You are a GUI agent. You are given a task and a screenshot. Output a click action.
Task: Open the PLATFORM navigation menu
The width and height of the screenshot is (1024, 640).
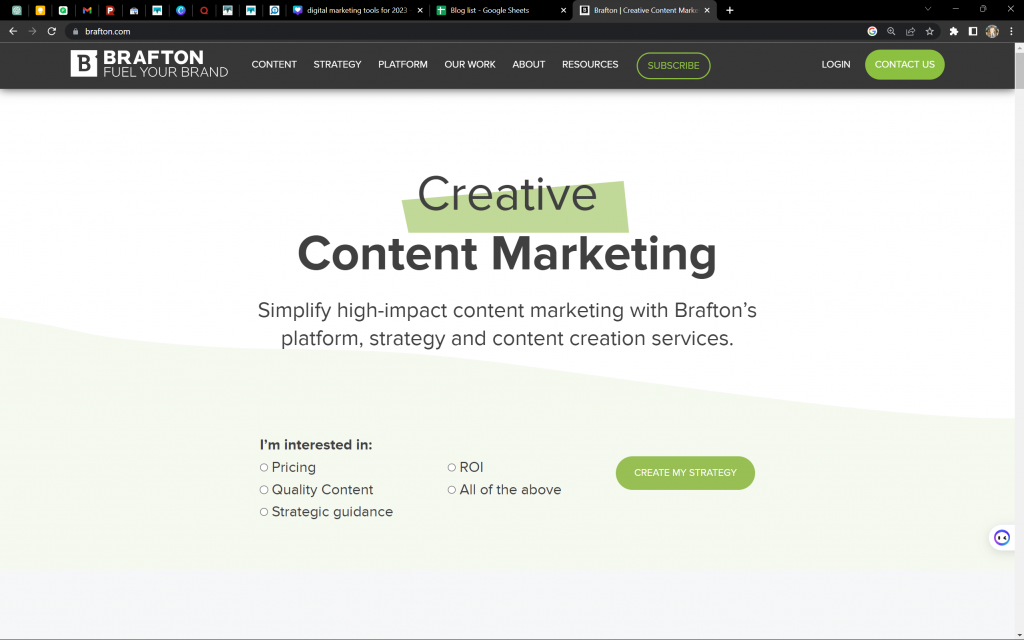[403, 65]
